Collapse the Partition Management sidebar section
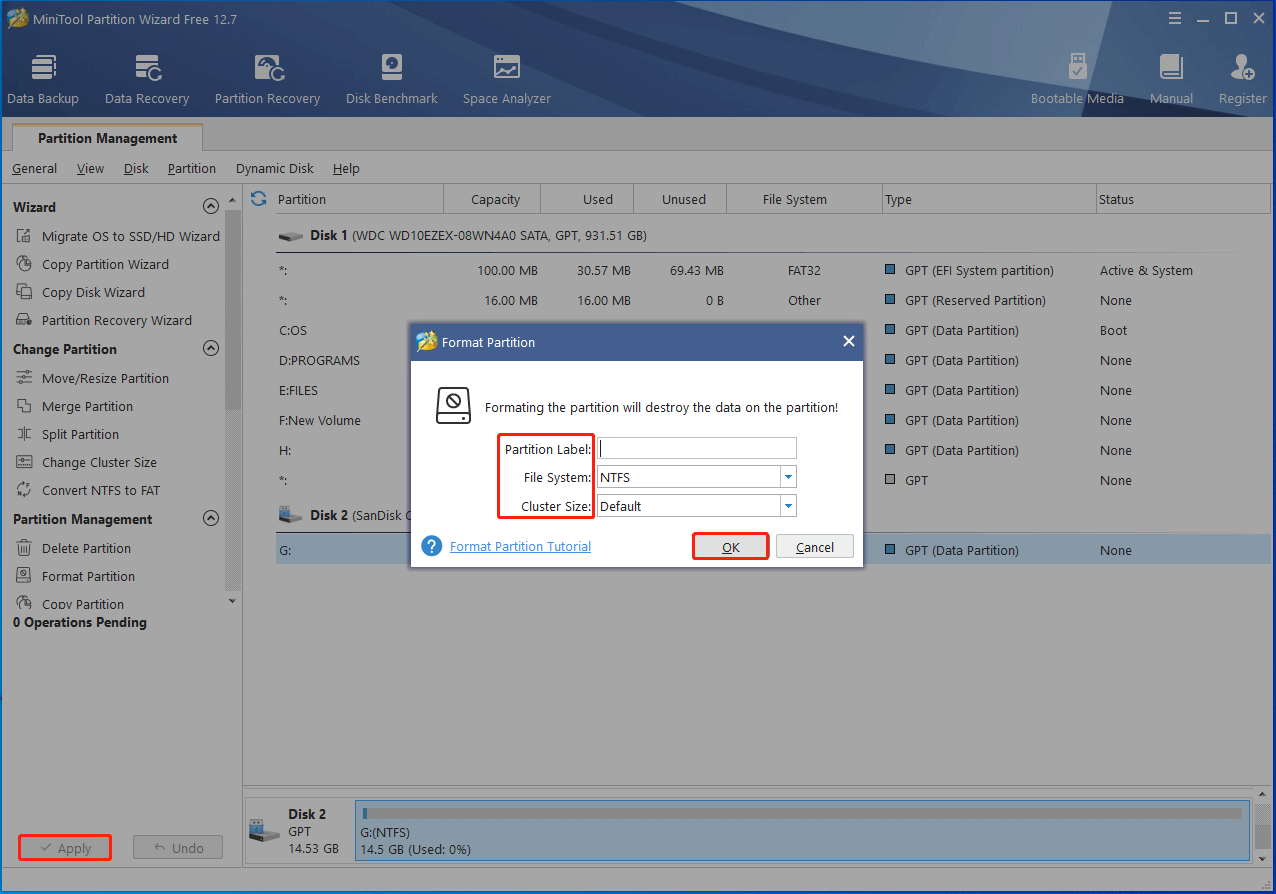This screenshot has height=894, width=1276. tap(210, 518)
